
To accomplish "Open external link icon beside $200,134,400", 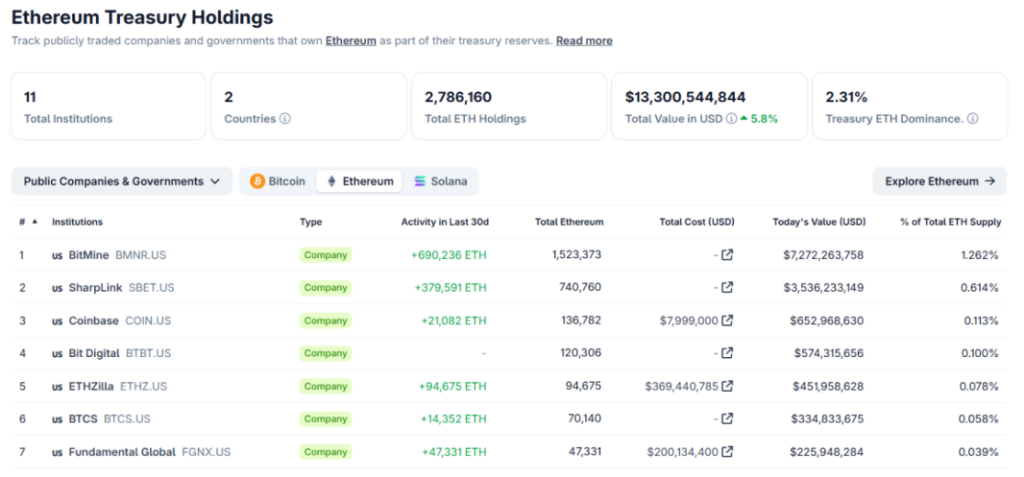I will (x=727, y=452).
